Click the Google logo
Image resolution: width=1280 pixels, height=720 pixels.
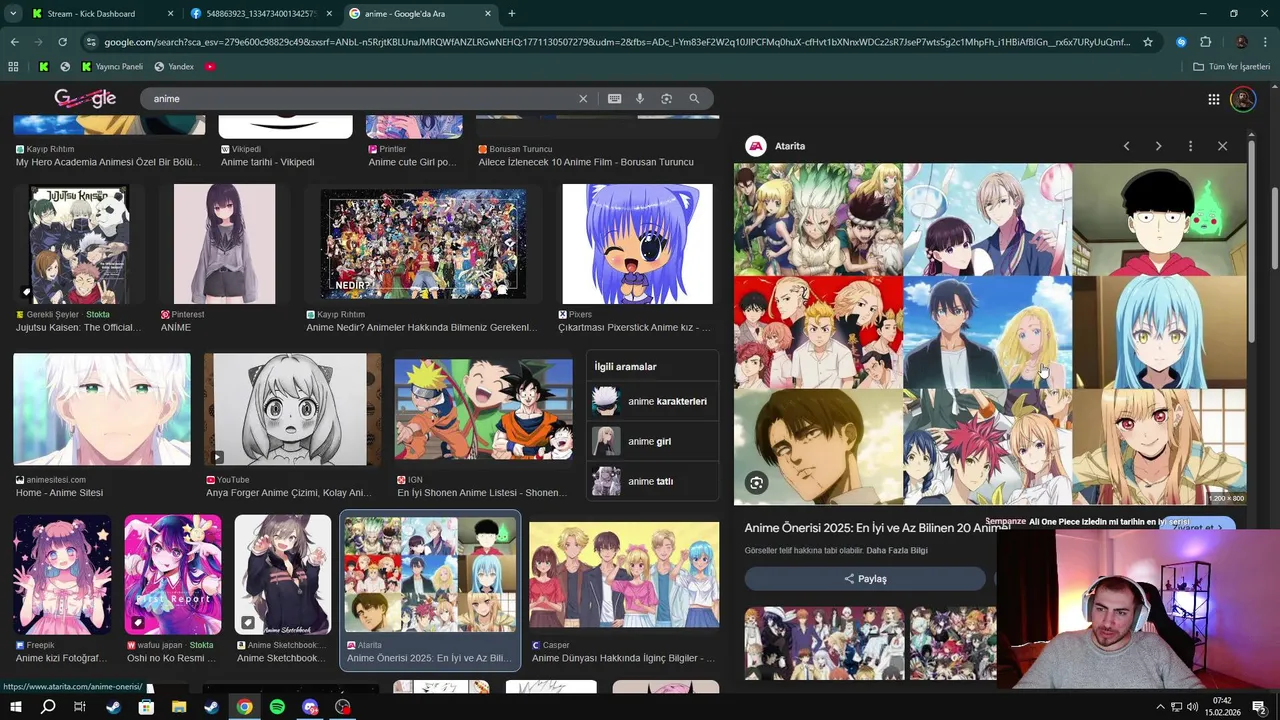pyautogui.click(x=85, y=98)
